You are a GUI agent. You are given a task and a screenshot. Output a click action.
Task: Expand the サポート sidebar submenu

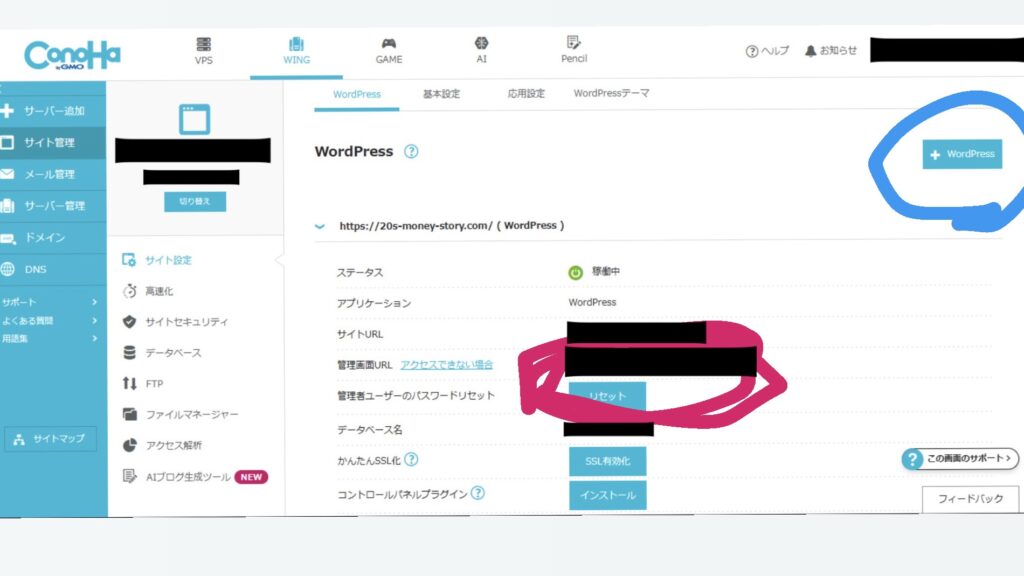tap(94, 302)
